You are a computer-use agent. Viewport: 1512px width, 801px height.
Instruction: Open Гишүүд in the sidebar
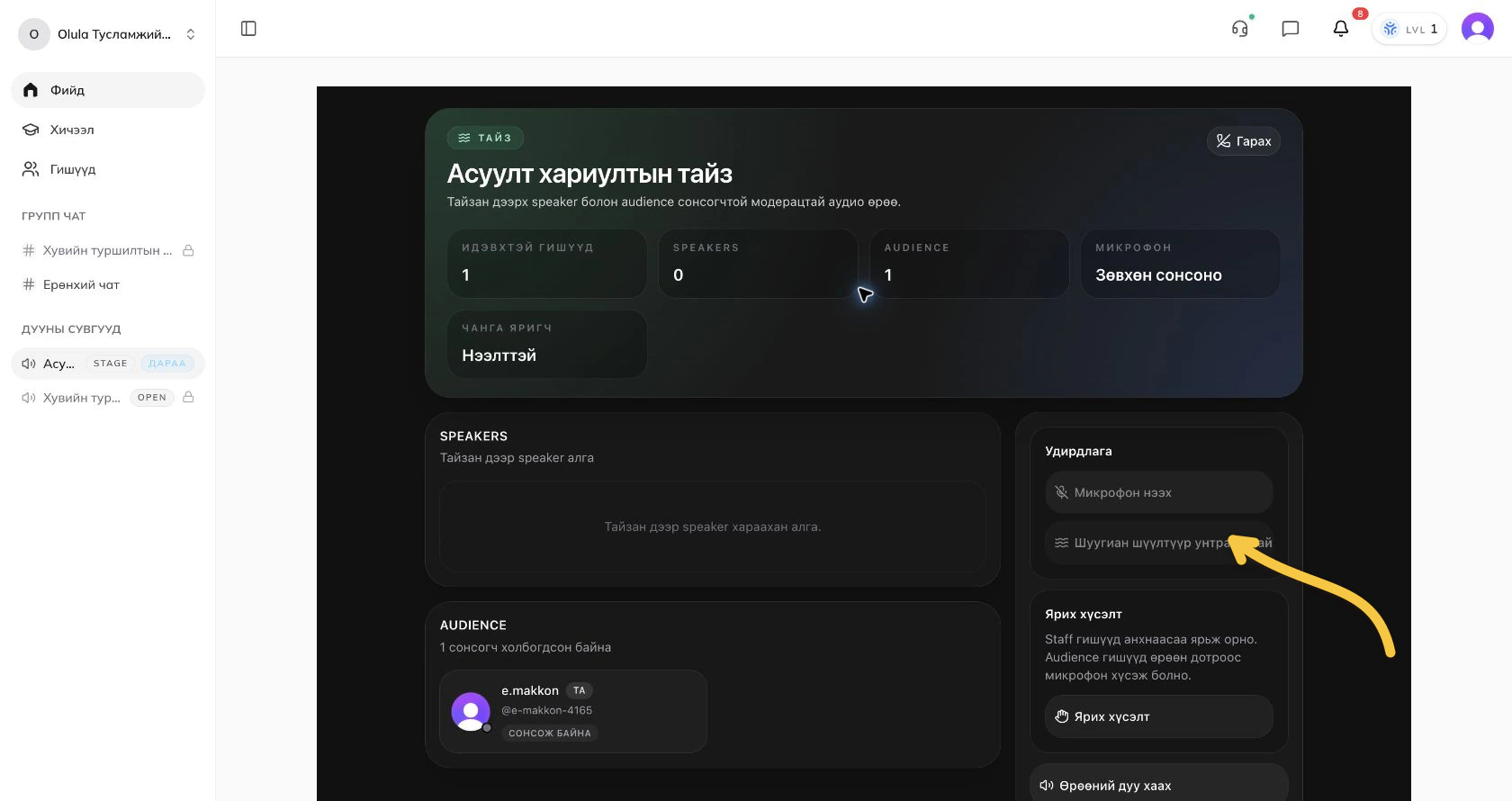[108, 169]
